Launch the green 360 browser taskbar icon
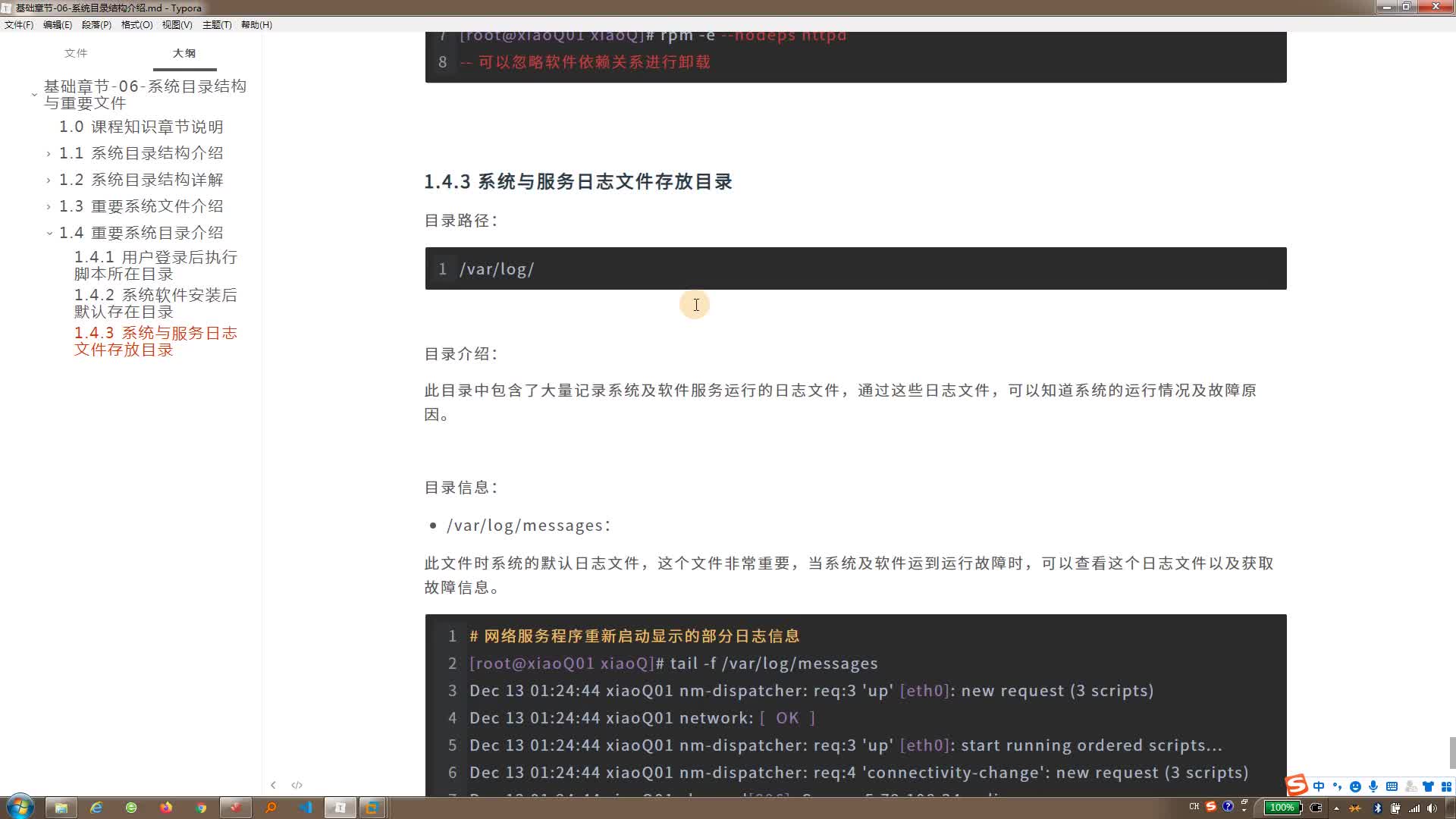The height and width of the screenshot is (819, 1456). tap(131, 808)
